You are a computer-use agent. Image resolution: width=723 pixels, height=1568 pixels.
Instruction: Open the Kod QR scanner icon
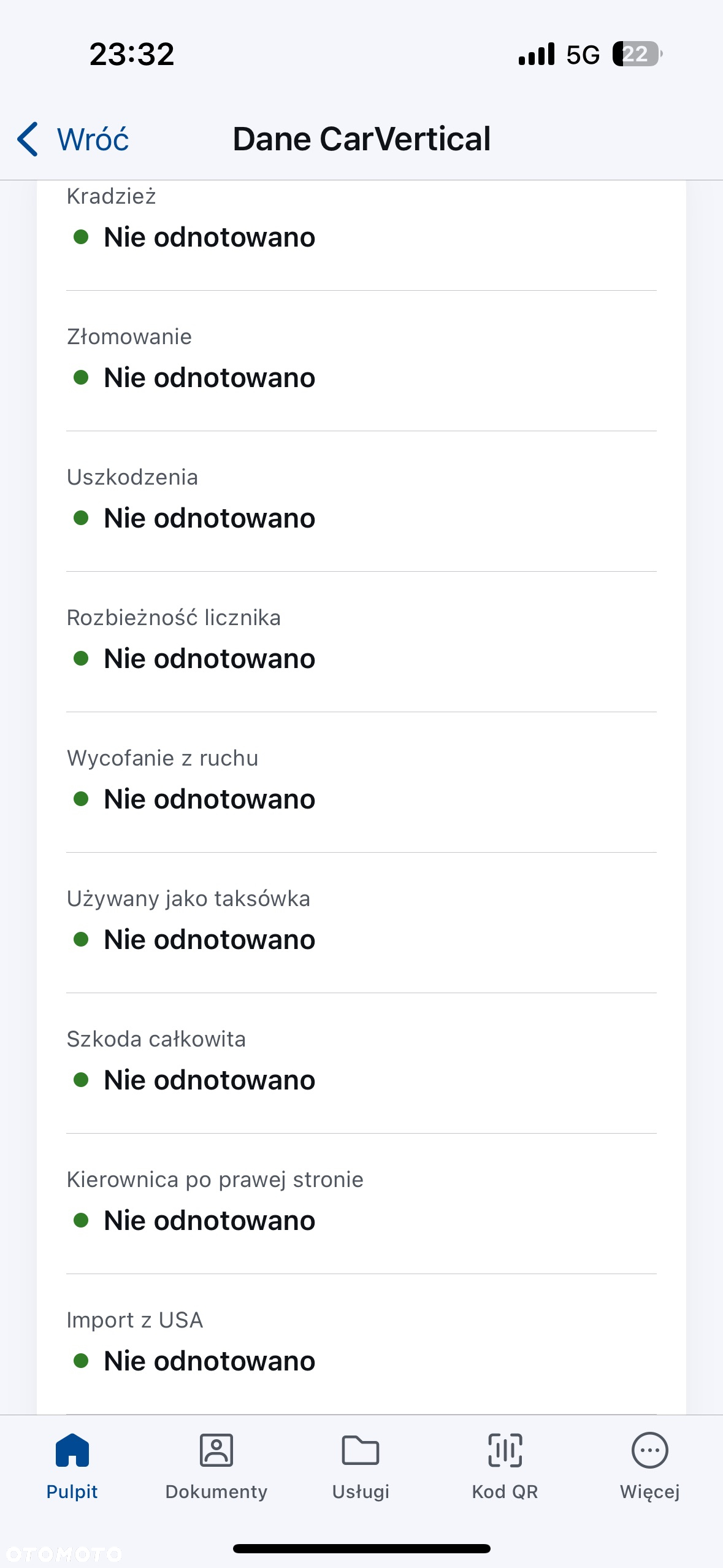(x=505, y=1450)
